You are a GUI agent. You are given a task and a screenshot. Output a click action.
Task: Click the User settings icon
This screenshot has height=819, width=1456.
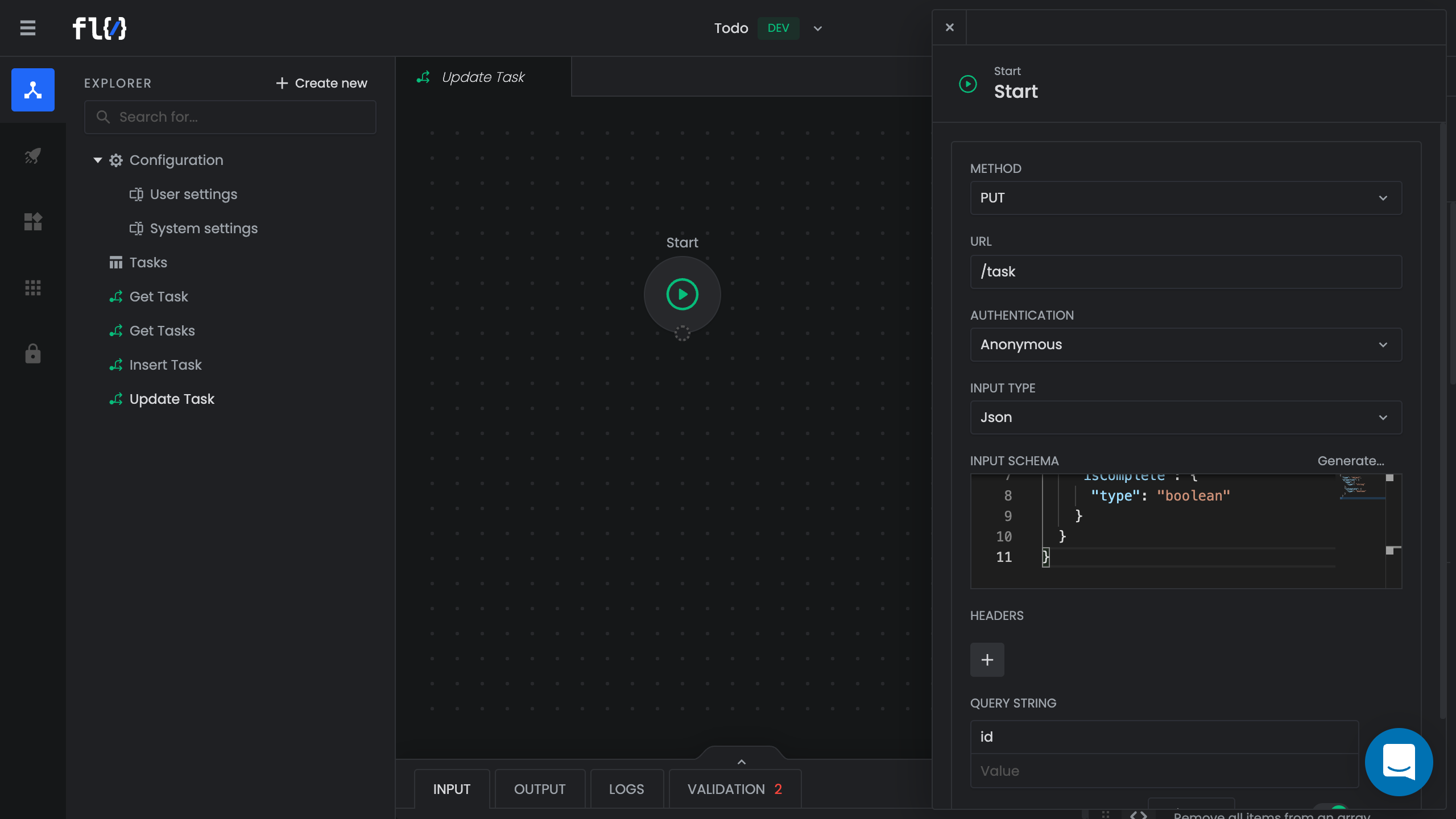pyautogui.click(x=136, y=195)
